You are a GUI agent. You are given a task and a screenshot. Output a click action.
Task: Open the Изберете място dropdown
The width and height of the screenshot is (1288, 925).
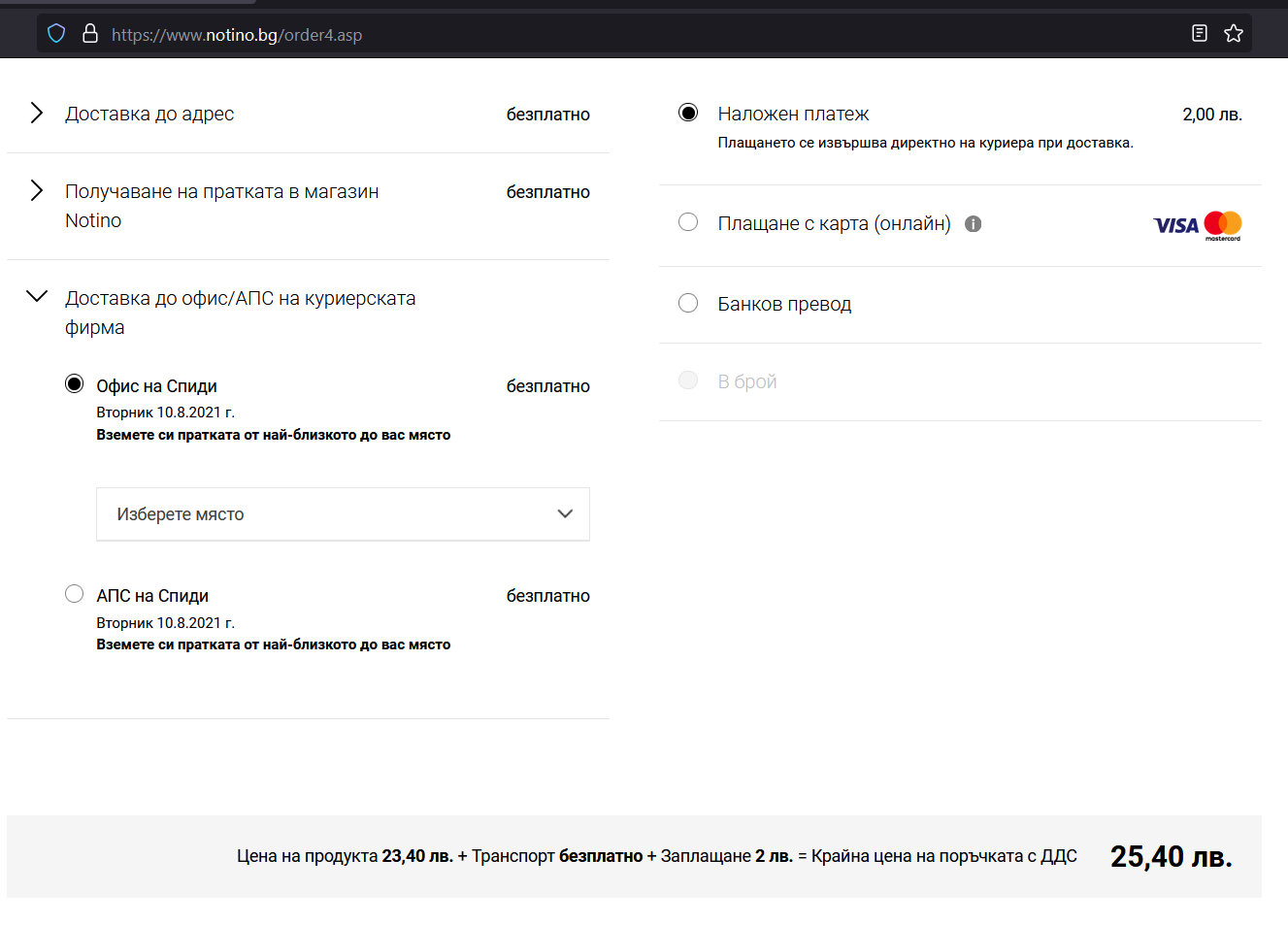(343, 514)
